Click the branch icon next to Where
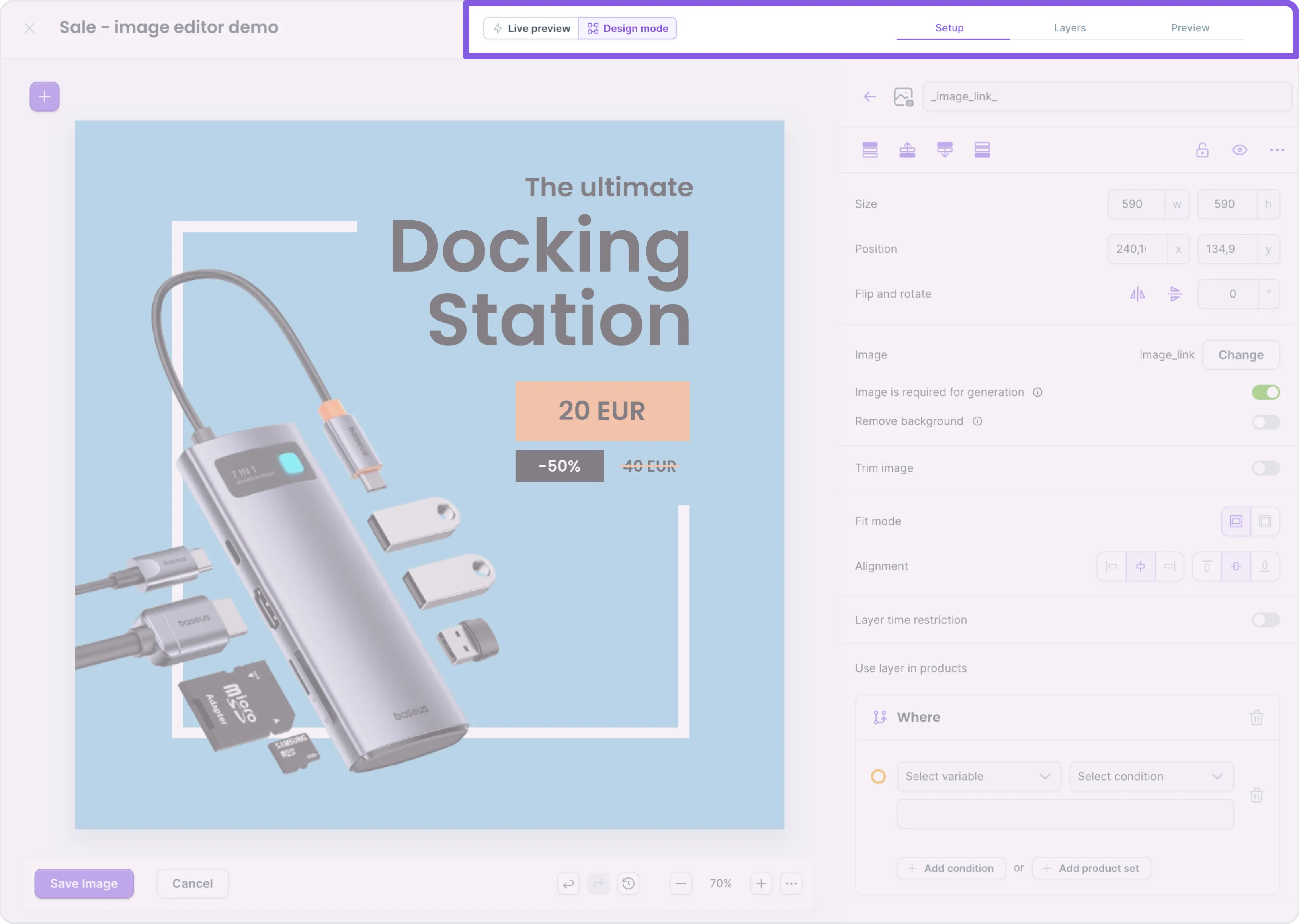The width and height of the screenshot is (1299, 924). [x=880, y=718]
